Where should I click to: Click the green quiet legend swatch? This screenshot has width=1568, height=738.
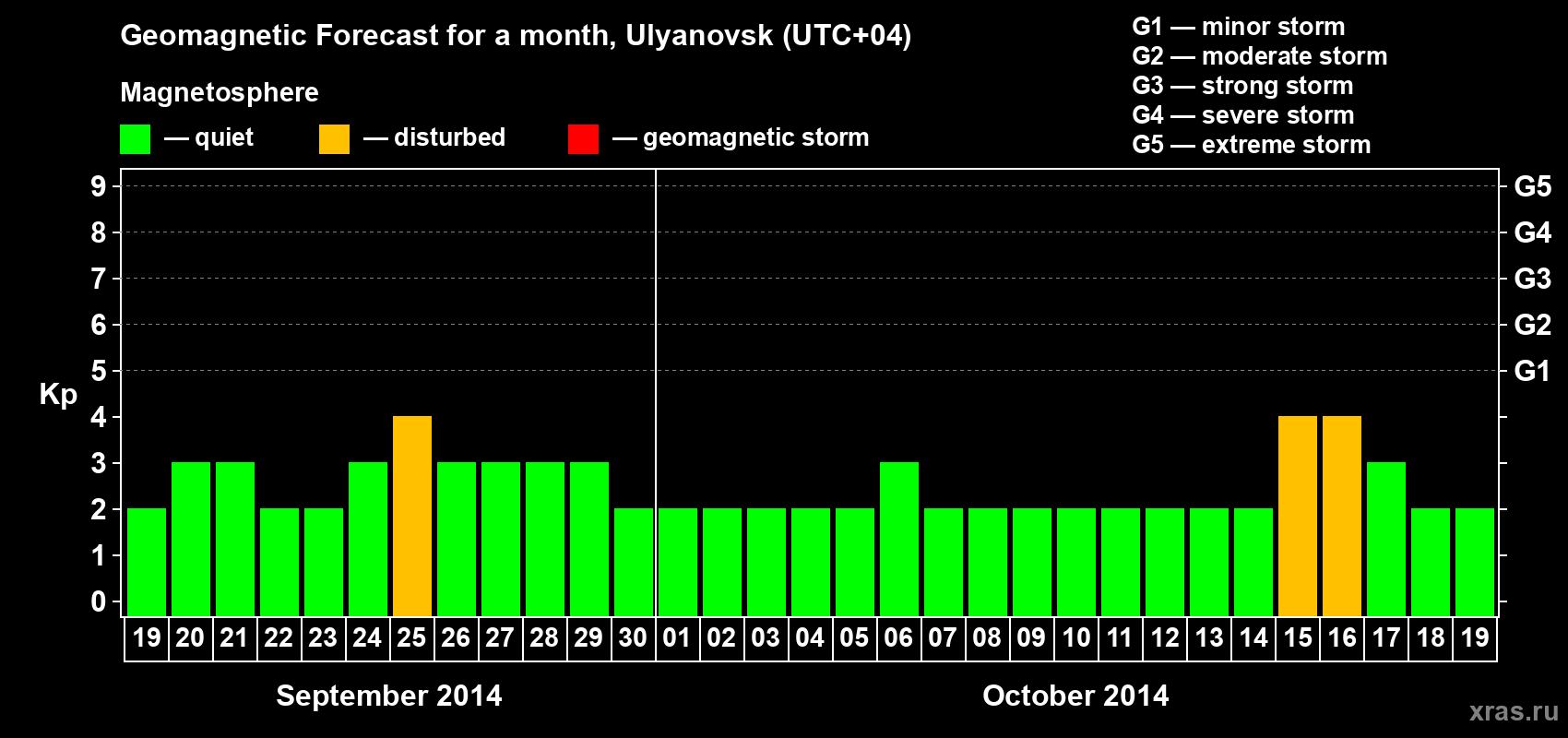(135, 139)
